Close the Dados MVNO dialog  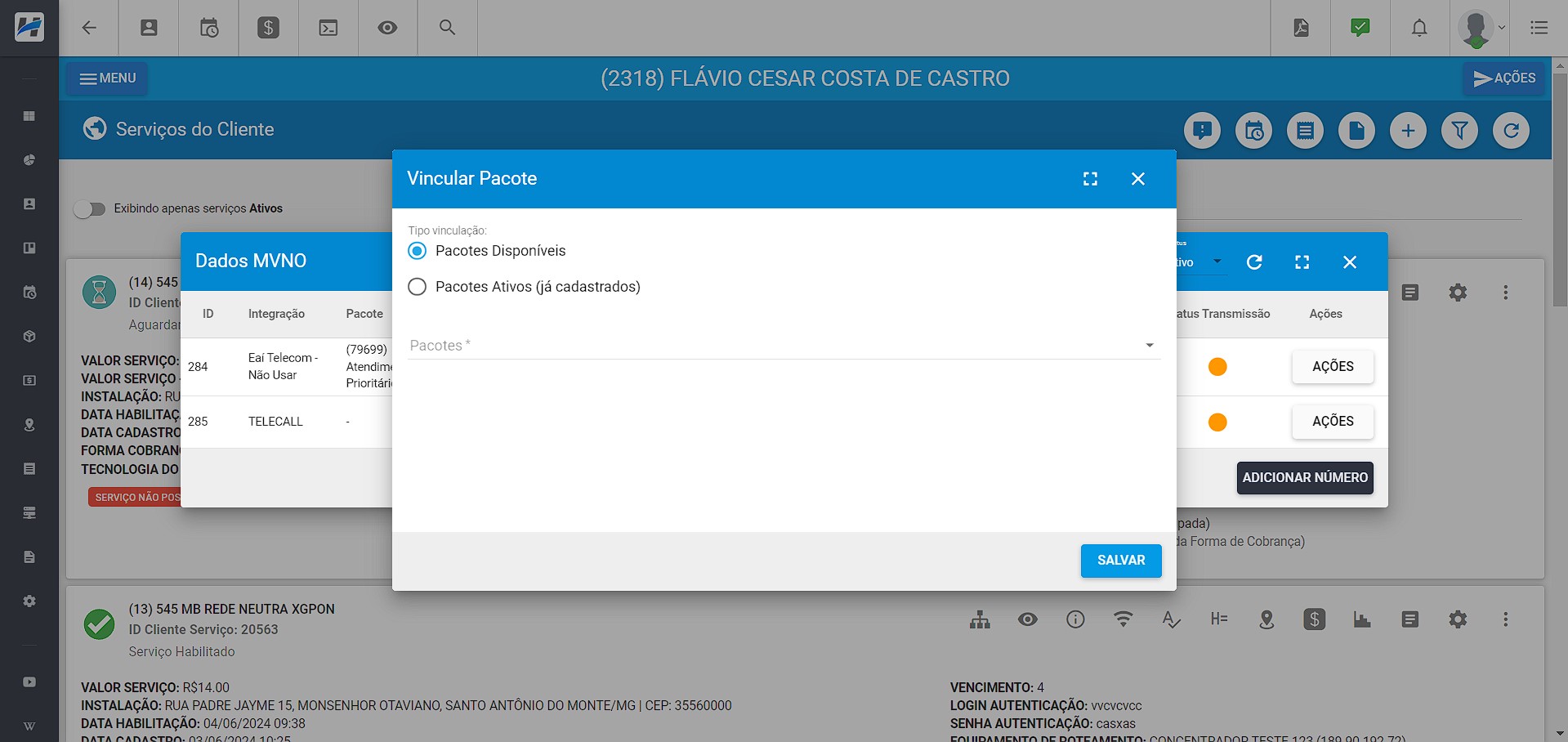[1349, 262]
